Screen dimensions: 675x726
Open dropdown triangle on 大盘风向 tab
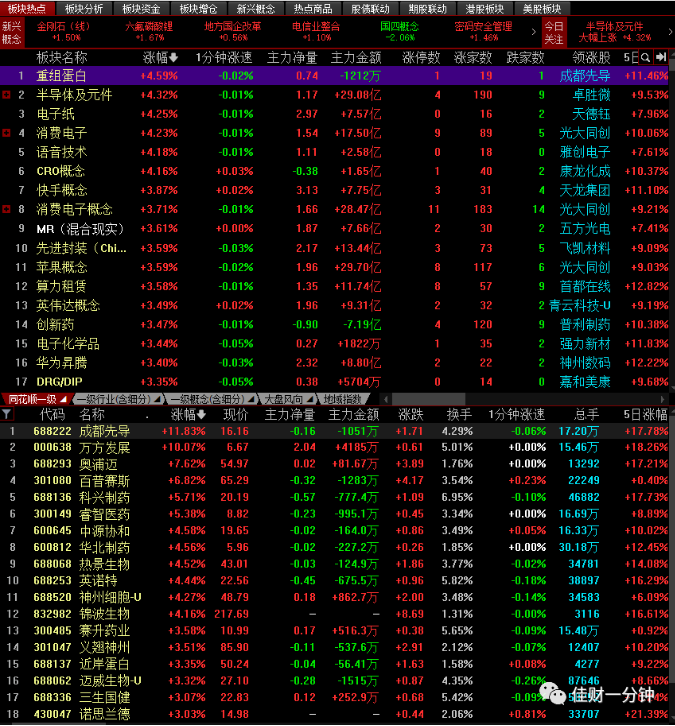point(310,399)
